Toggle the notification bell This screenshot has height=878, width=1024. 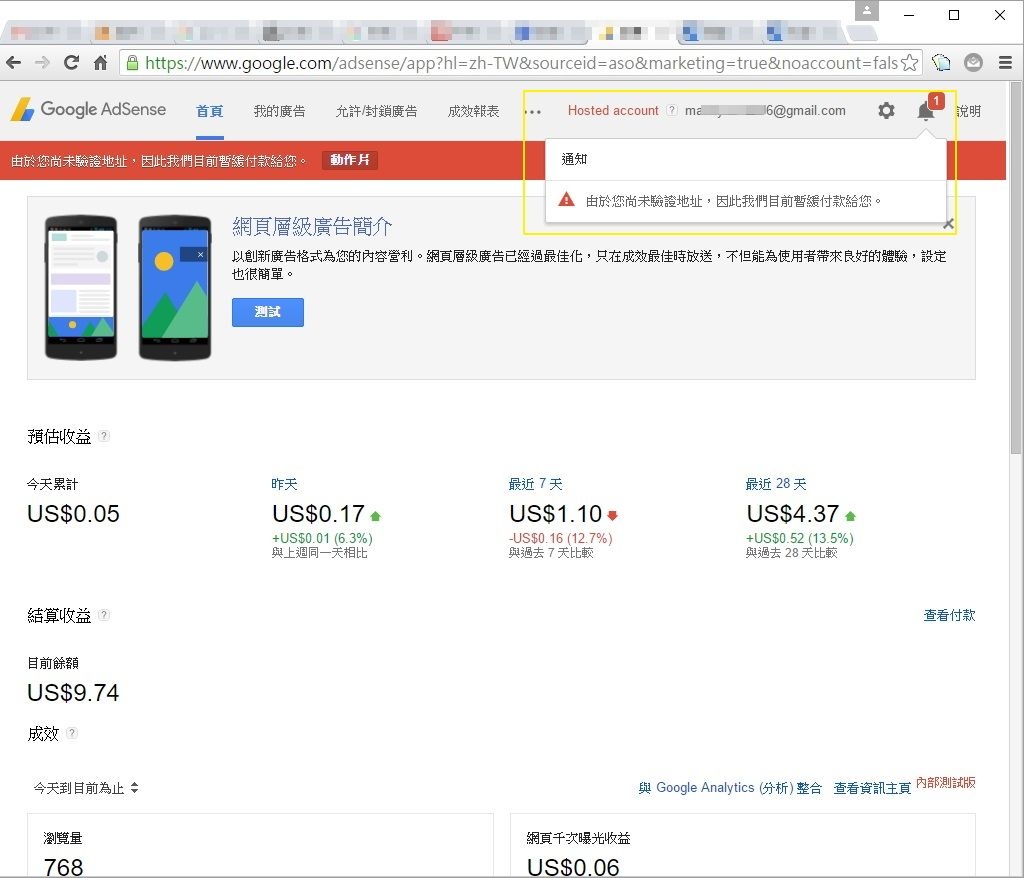(x=926, y=110)
